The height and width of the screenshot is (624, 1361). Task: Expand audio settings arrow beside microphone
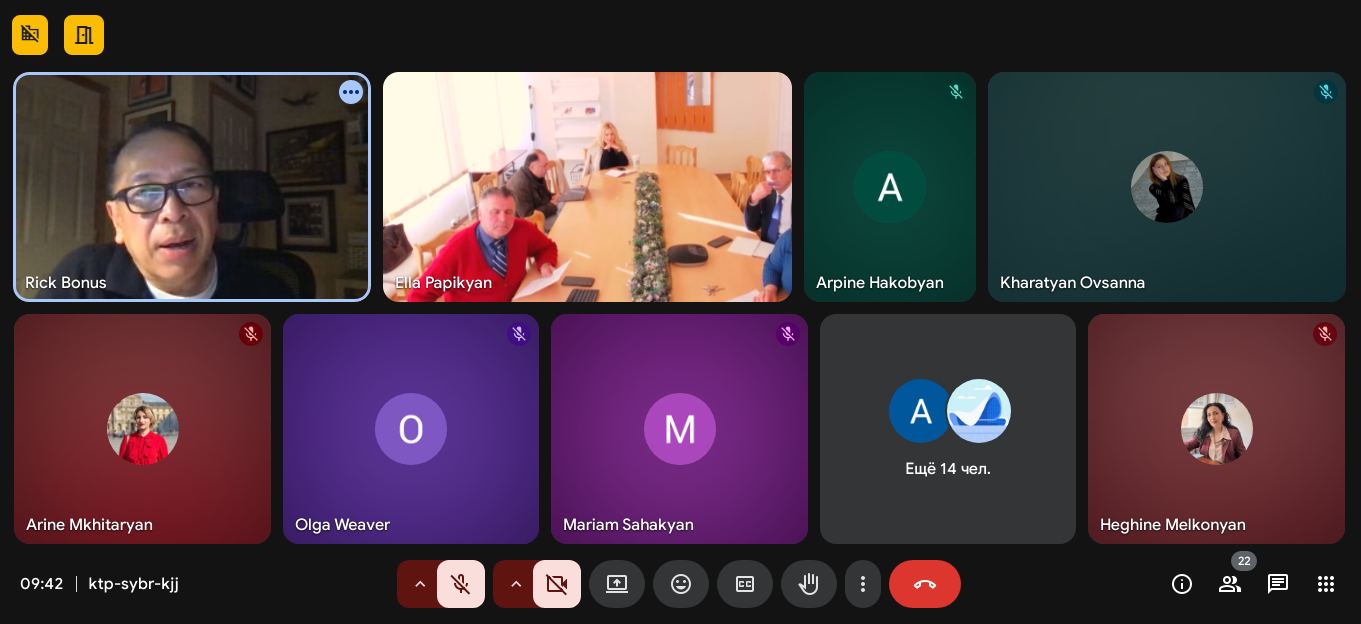point(419,584)
